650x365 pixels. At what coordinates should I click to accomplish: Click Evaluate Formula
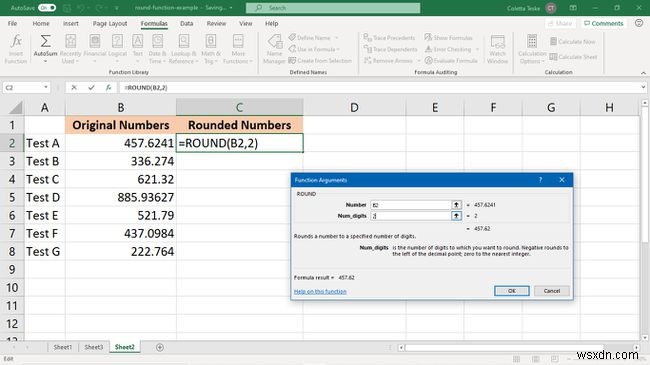(451, 61)
